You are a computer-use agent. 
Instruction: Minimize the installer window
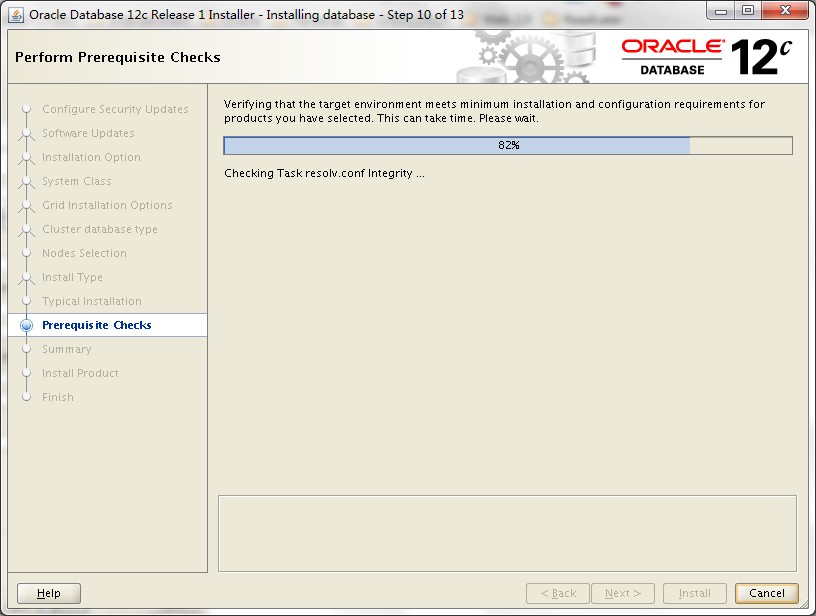coord(721,10)
